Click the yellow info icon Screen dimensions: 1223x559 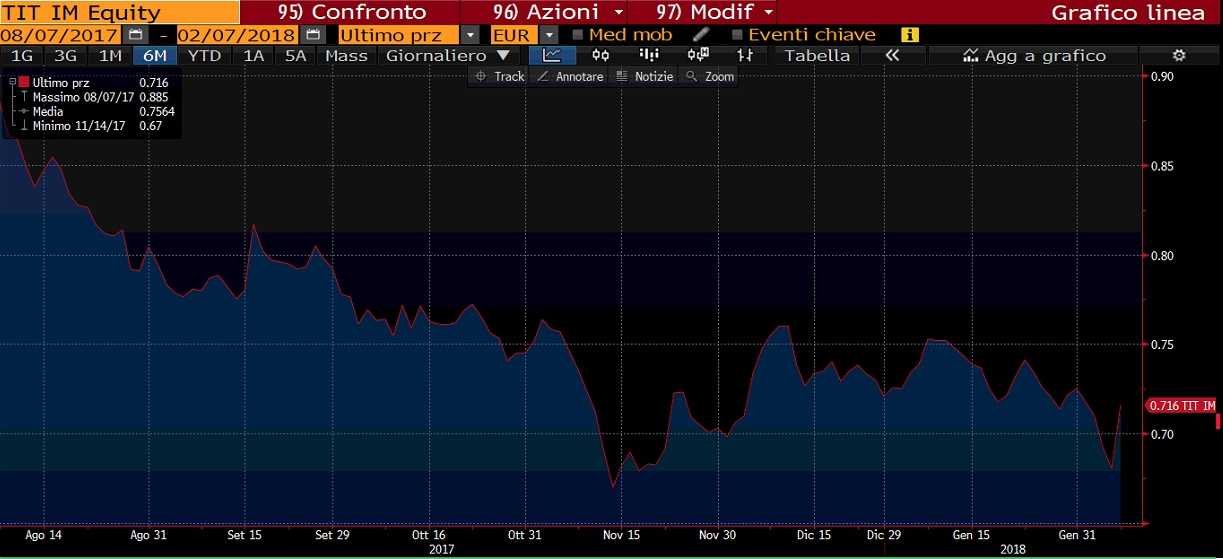pos(909,34)
